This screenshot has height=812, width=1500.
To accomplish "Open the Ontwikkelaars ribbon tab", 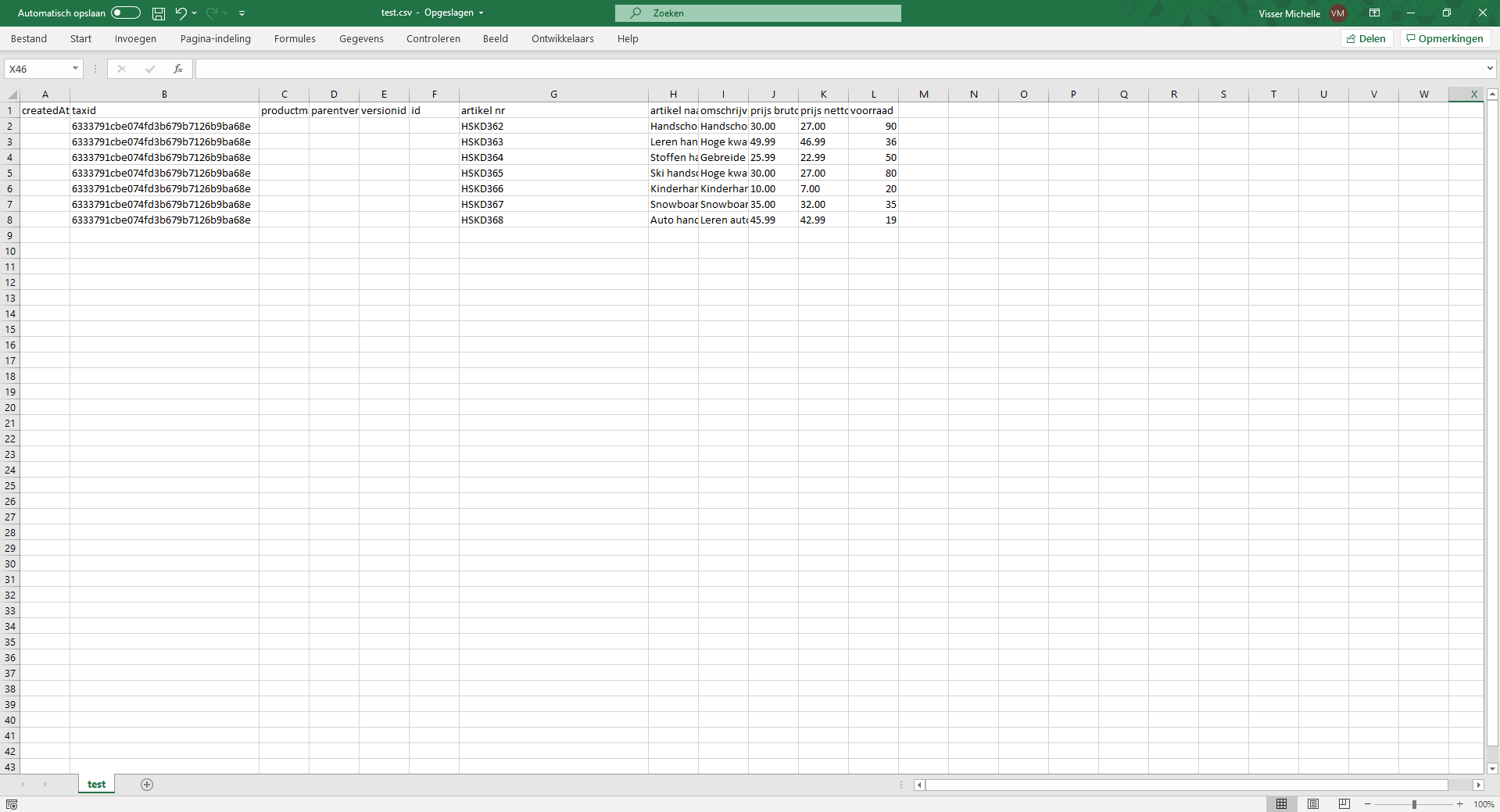I will click(562, 38).
